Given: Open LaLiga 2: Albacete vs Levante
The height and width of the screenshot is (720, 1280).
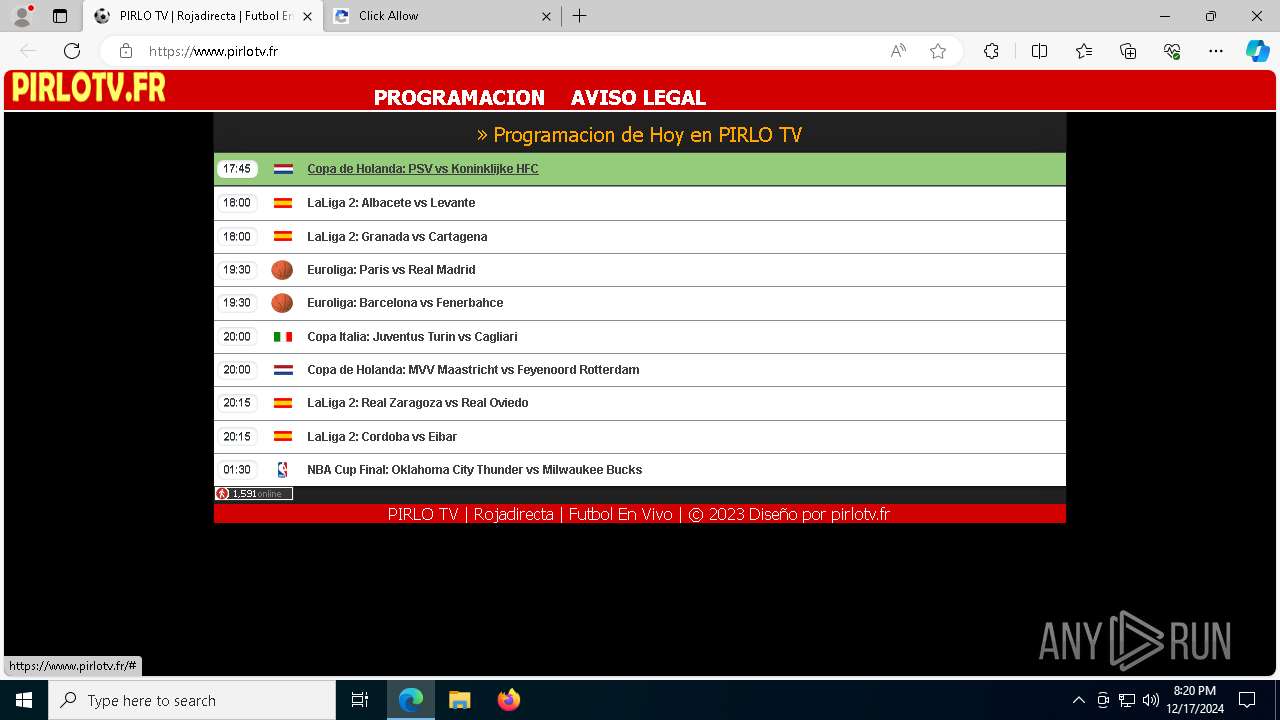Looking at the screenshot, I should [391, 203].
